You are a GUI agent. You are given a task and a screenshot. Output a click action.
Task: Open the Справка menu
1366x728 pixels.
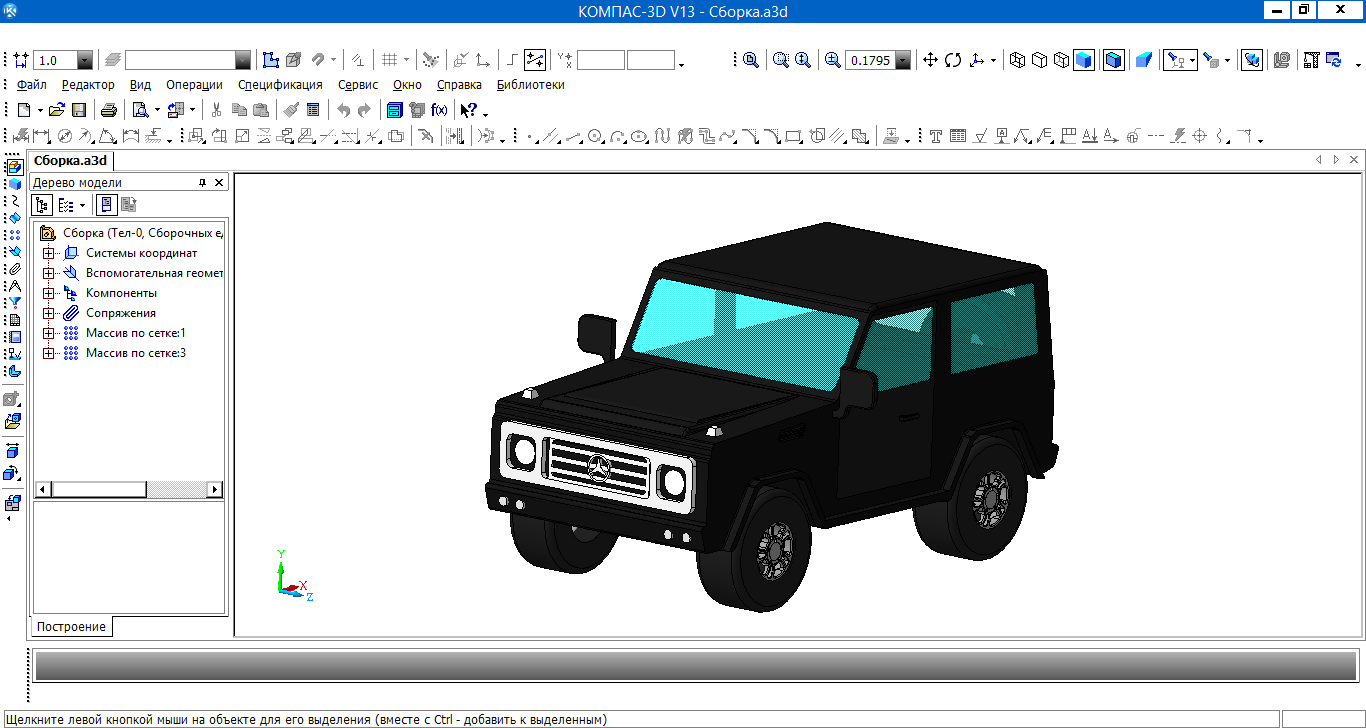click(459, 85)
